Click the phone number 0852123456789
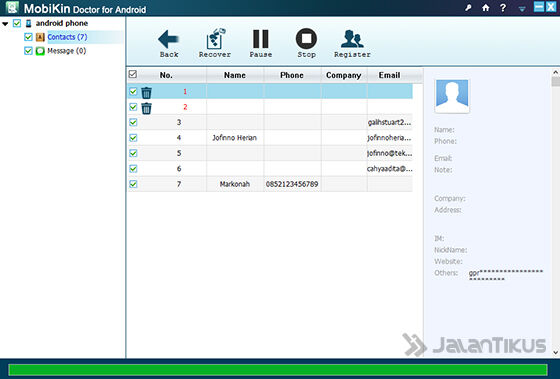560x379 pixels. click(292, 184)
